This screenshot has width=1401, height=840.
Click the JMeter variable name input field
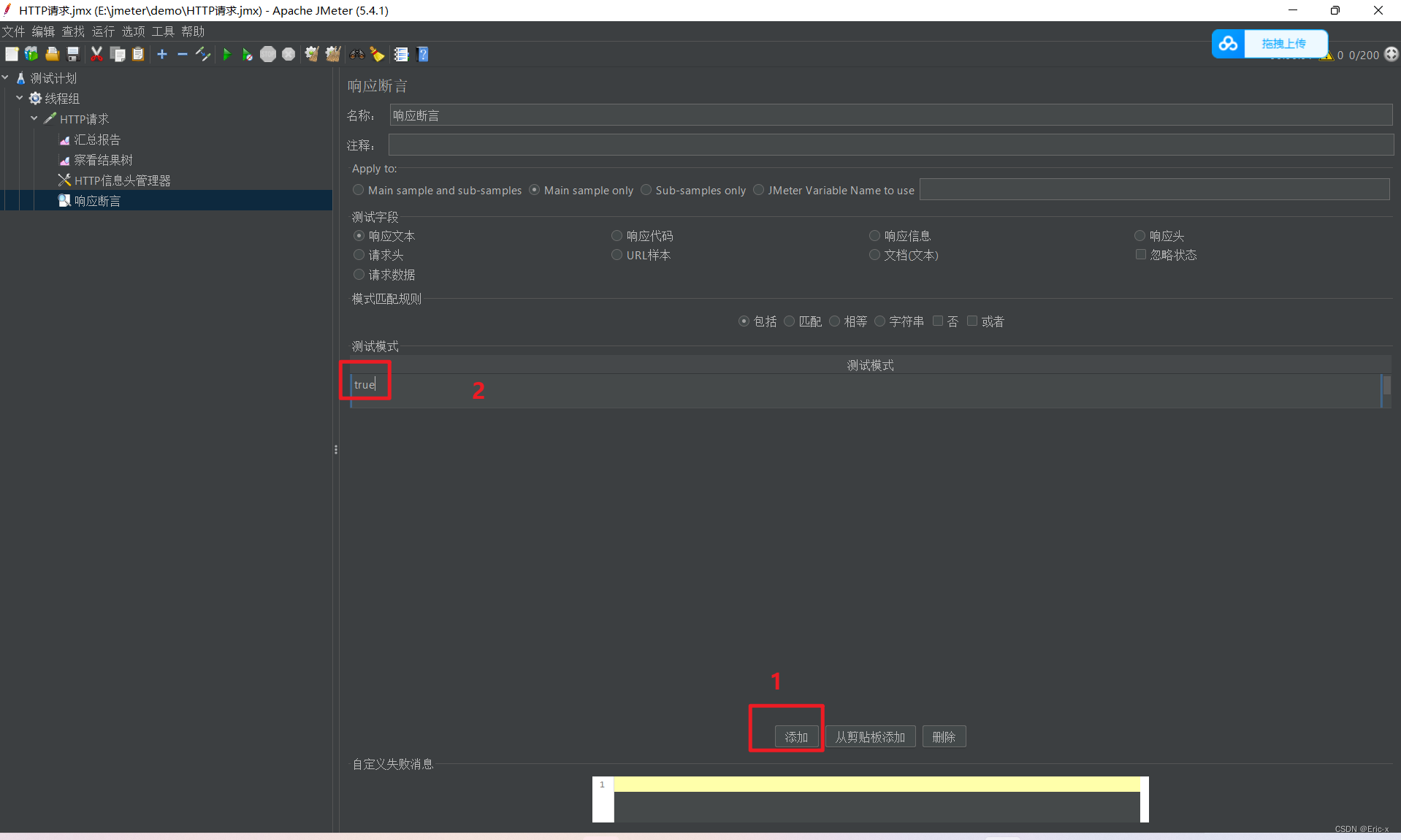[x=1154, y=190]
